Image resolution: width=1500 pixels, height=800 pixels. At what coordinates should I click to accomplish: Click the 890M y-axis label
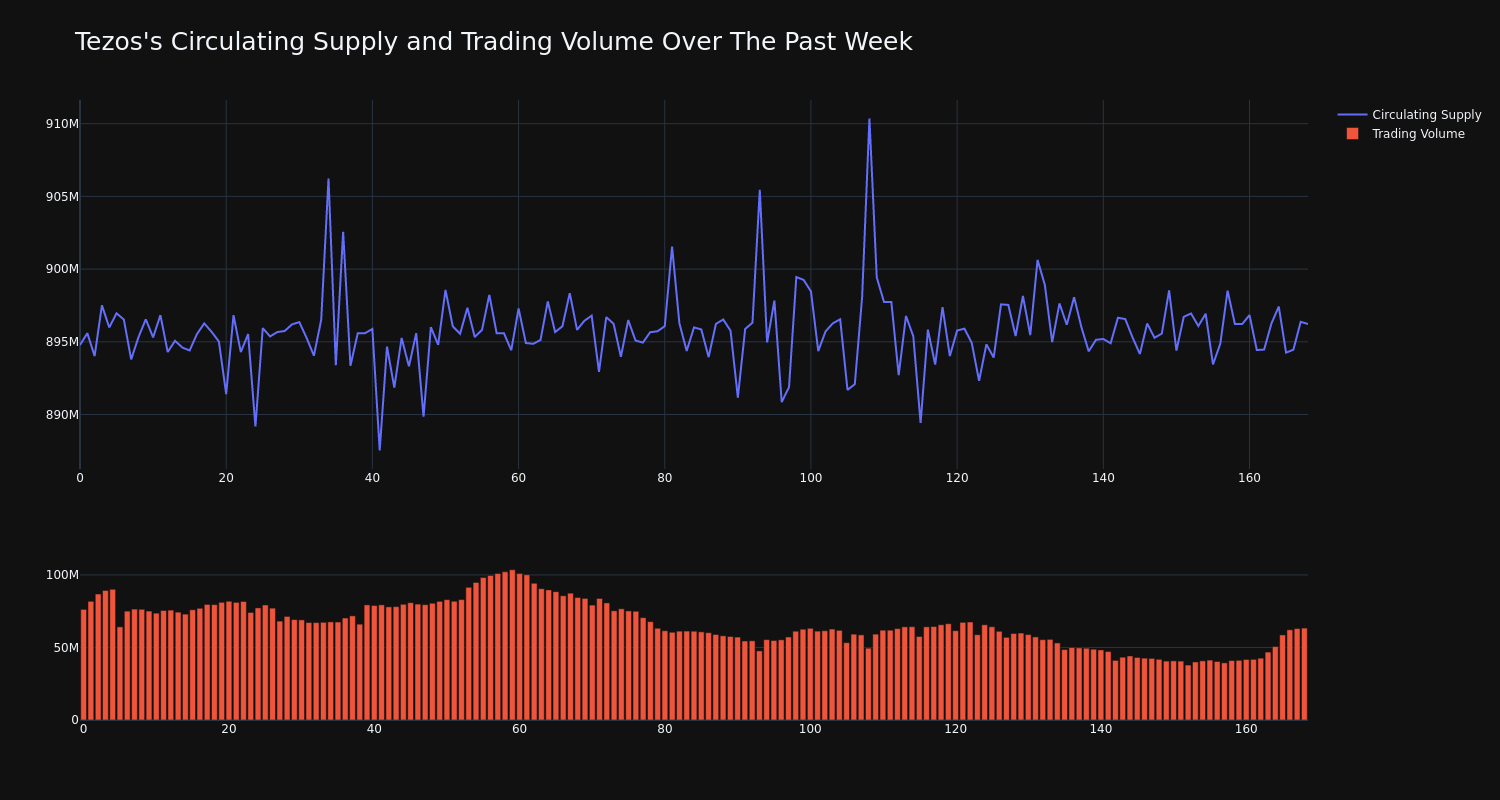[63, 415]
